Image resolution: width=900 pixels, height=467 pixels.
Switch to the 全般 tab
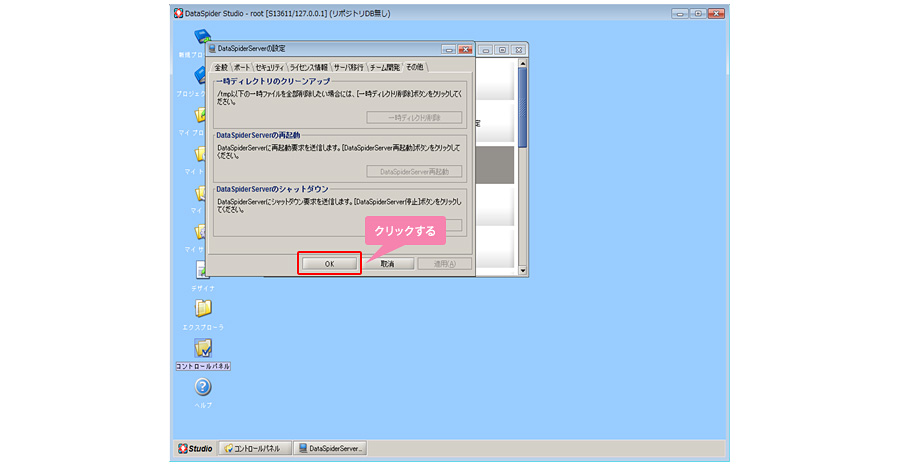221,67
